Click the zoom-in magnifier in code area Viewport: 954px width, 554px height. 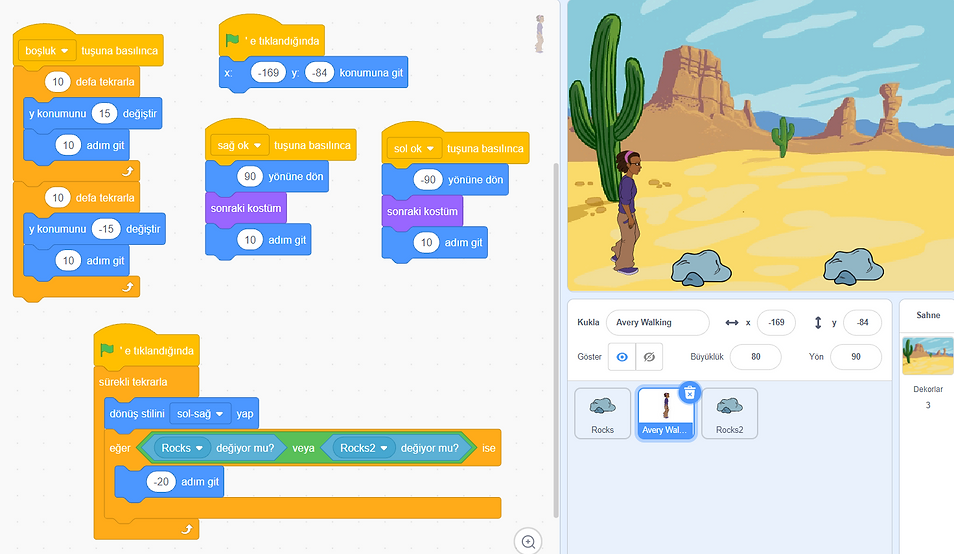pyautogui.click(x=528, y=541)
